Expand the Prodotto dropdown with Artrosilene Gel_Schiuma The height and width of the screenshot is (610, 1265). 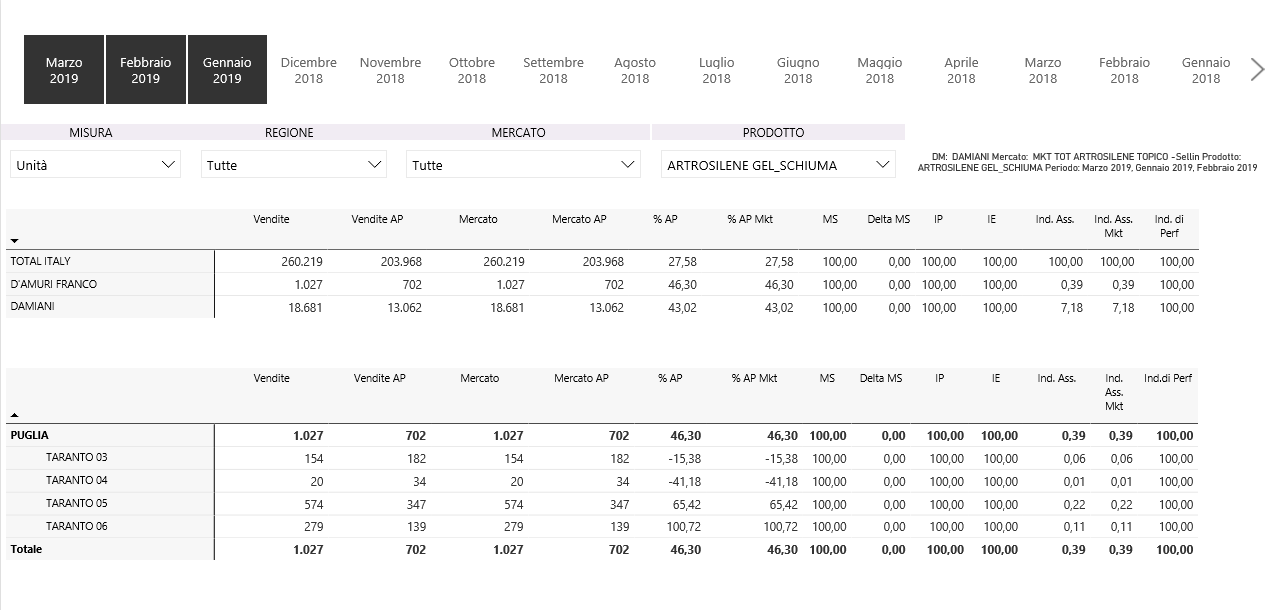coord(777,165)
